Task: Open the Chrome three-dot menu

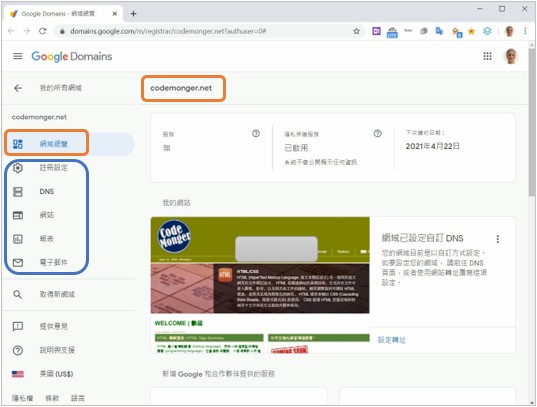Action: [525, 31]
